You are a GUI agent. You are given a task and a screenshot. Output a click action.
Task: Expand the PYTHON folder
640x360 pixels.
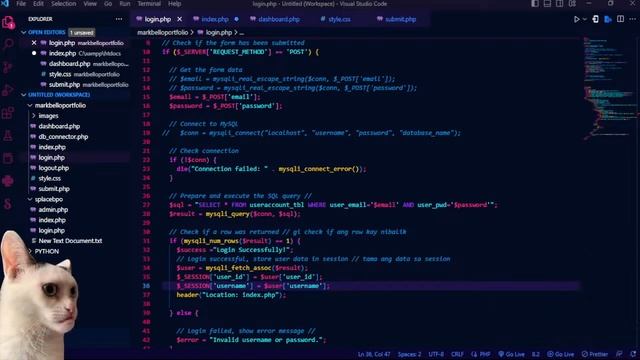point(30,251)
